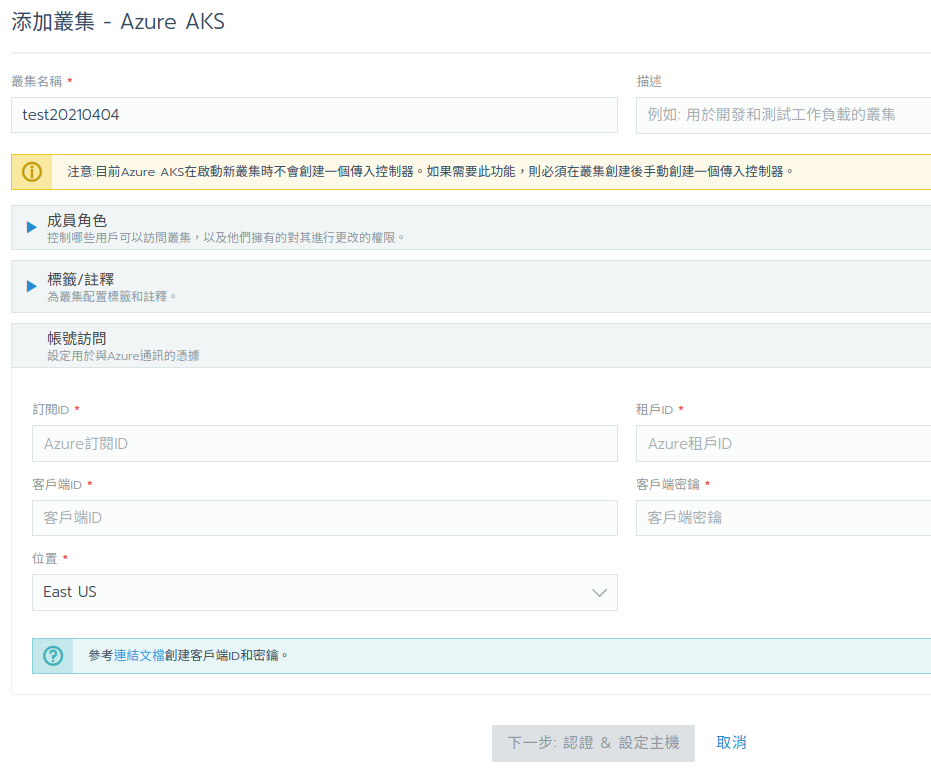
Task: Expand the 標籤/註釋 section triangle
Action: 31,286
